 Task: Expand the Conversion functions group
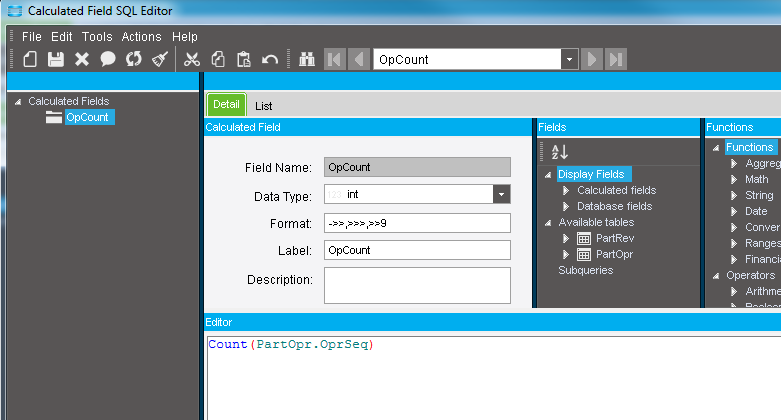pyautogui.click(x=734, y=227)
